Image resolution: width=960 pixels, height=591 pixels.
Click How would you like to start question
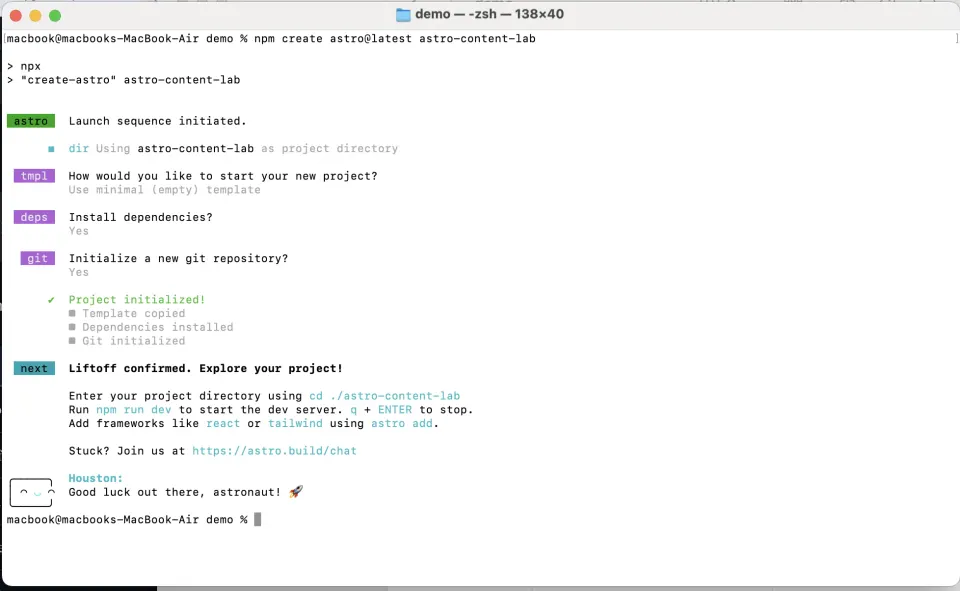(x=223, y=176)
